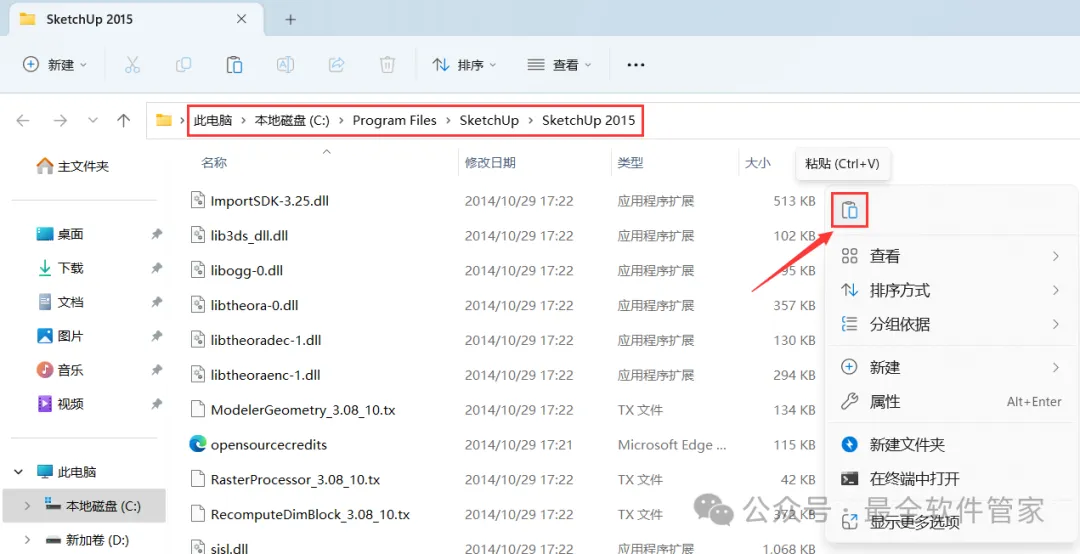This screenshot has height=554, width=1080.
Task: Close the SketchUp 2015 tab
Action: coord(241,19)
